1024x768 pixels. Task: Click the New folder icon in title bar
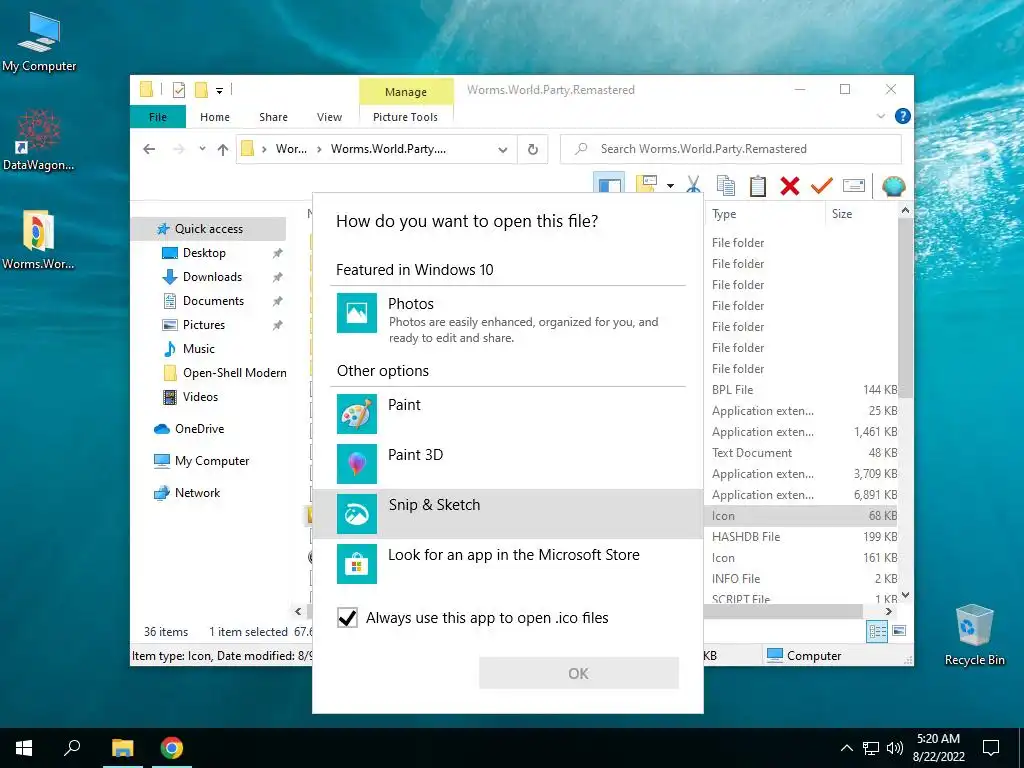(202, 89)
